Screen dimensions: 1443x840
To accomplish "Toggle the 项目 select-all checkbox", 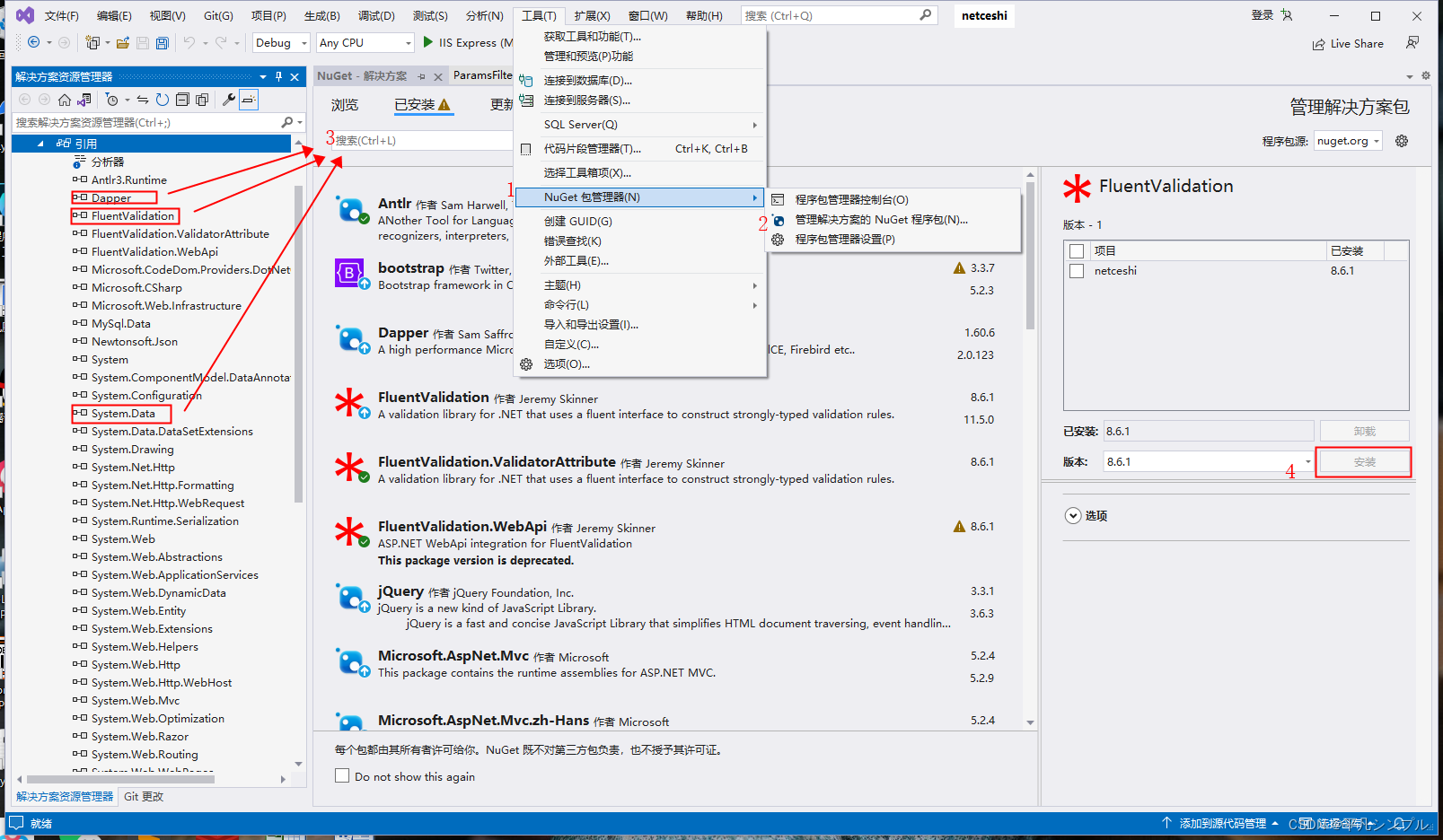I will (x=1077, y=250).
